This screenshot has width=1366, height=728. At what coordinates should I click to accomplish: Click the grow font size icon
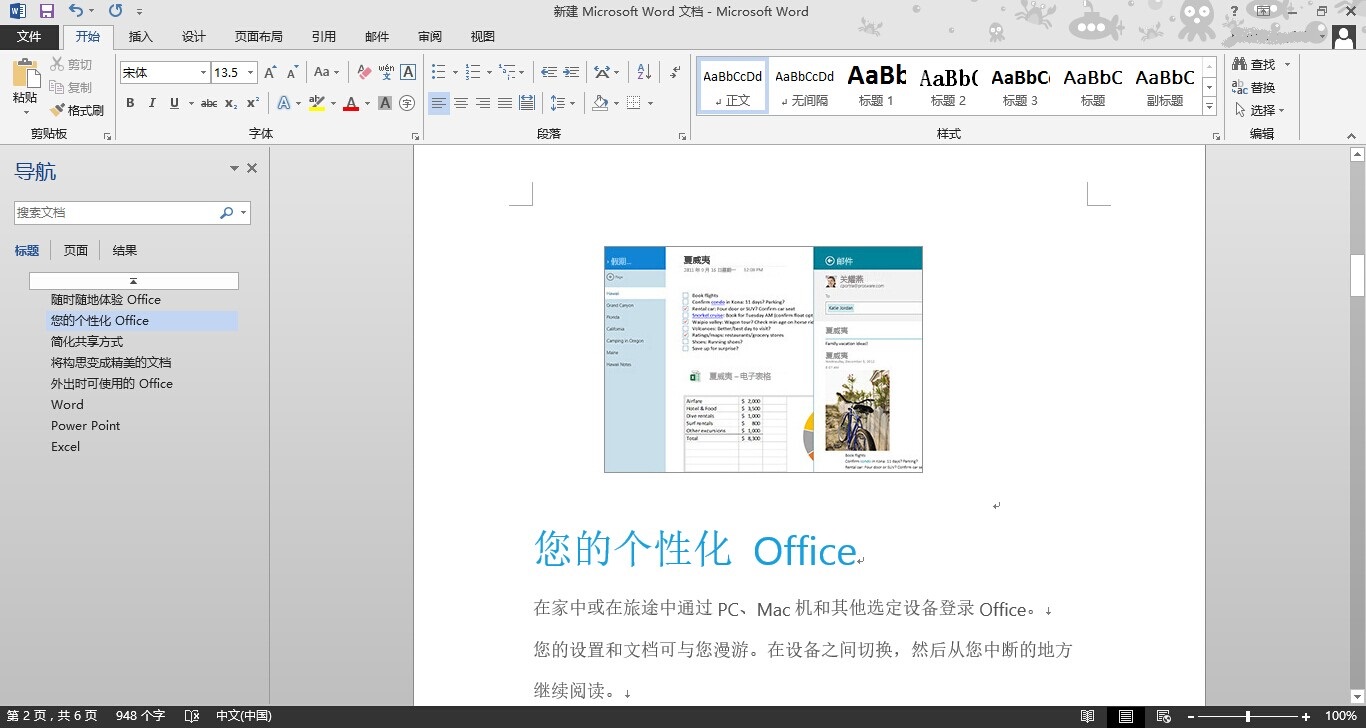pos(270,72)
